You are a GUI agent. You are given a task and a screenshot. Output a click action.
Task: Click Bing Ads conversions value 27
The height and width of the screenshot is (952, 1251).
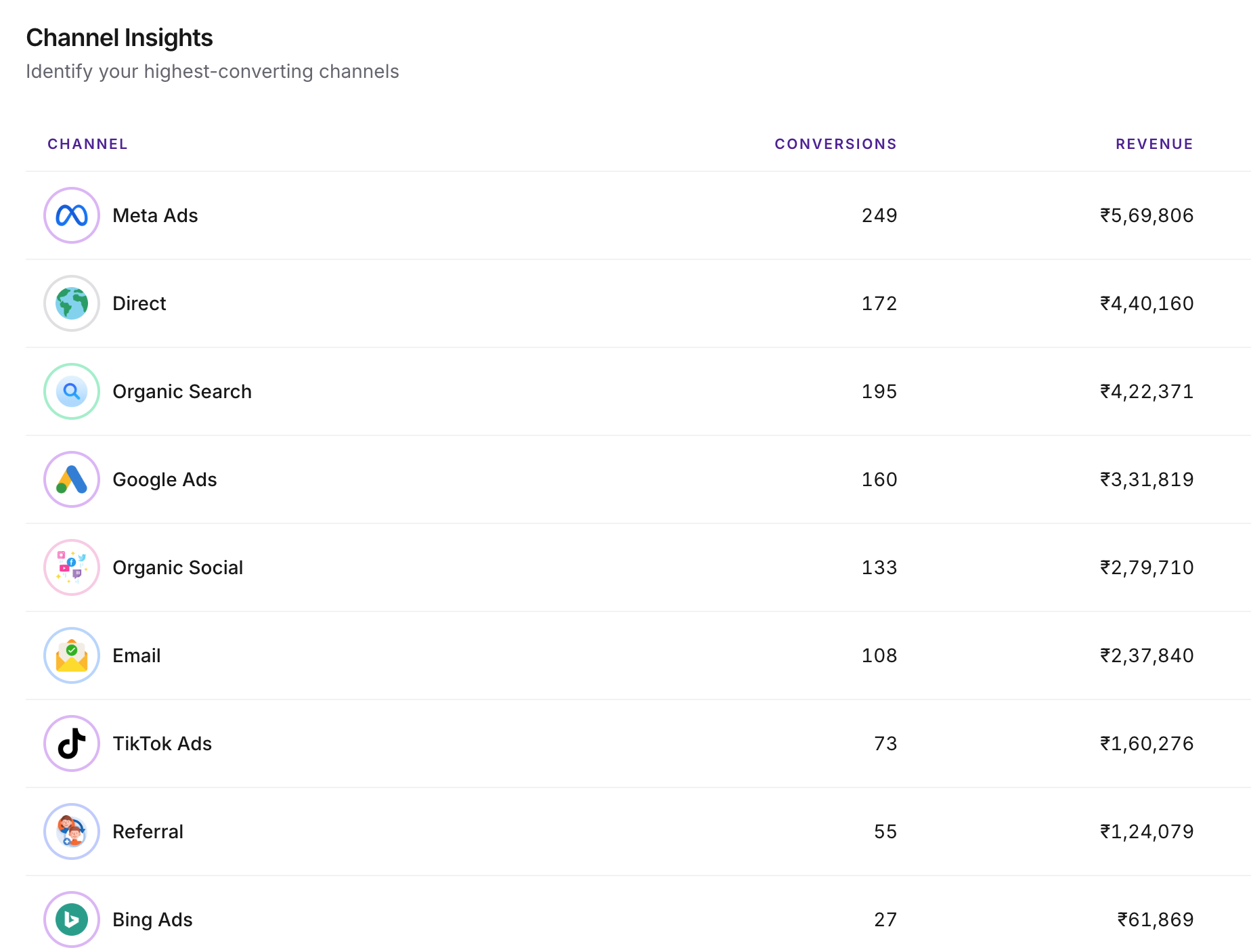(x=885, y=919)
